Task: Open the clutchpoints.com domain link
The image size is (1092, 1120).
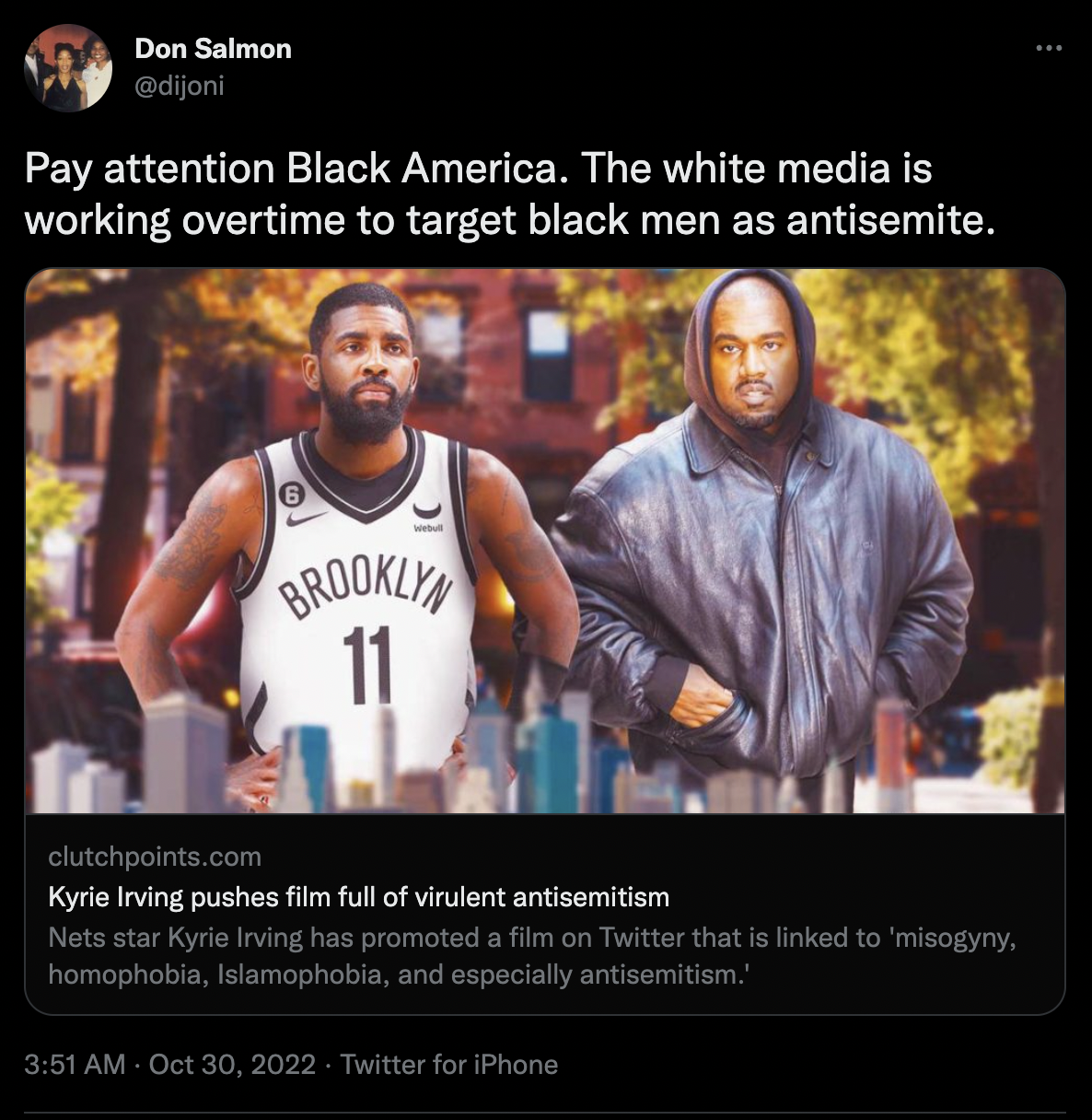Action: pos(155,857)
